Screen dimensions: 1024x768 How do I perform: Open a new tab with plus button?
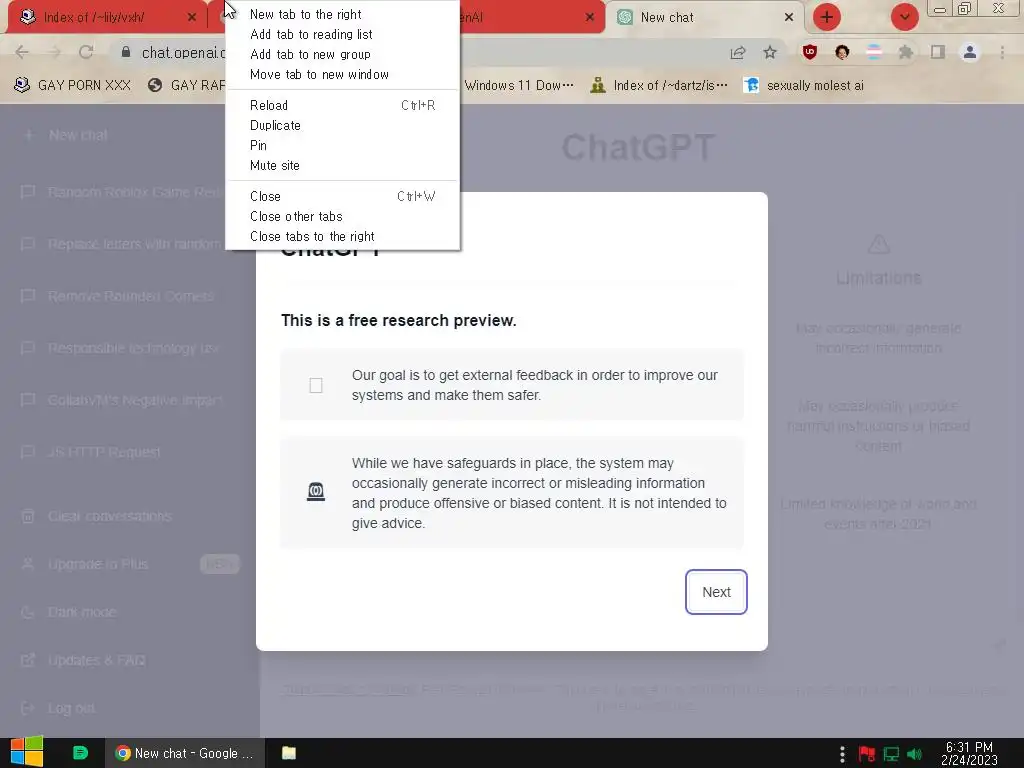click(x=826, y=17)
